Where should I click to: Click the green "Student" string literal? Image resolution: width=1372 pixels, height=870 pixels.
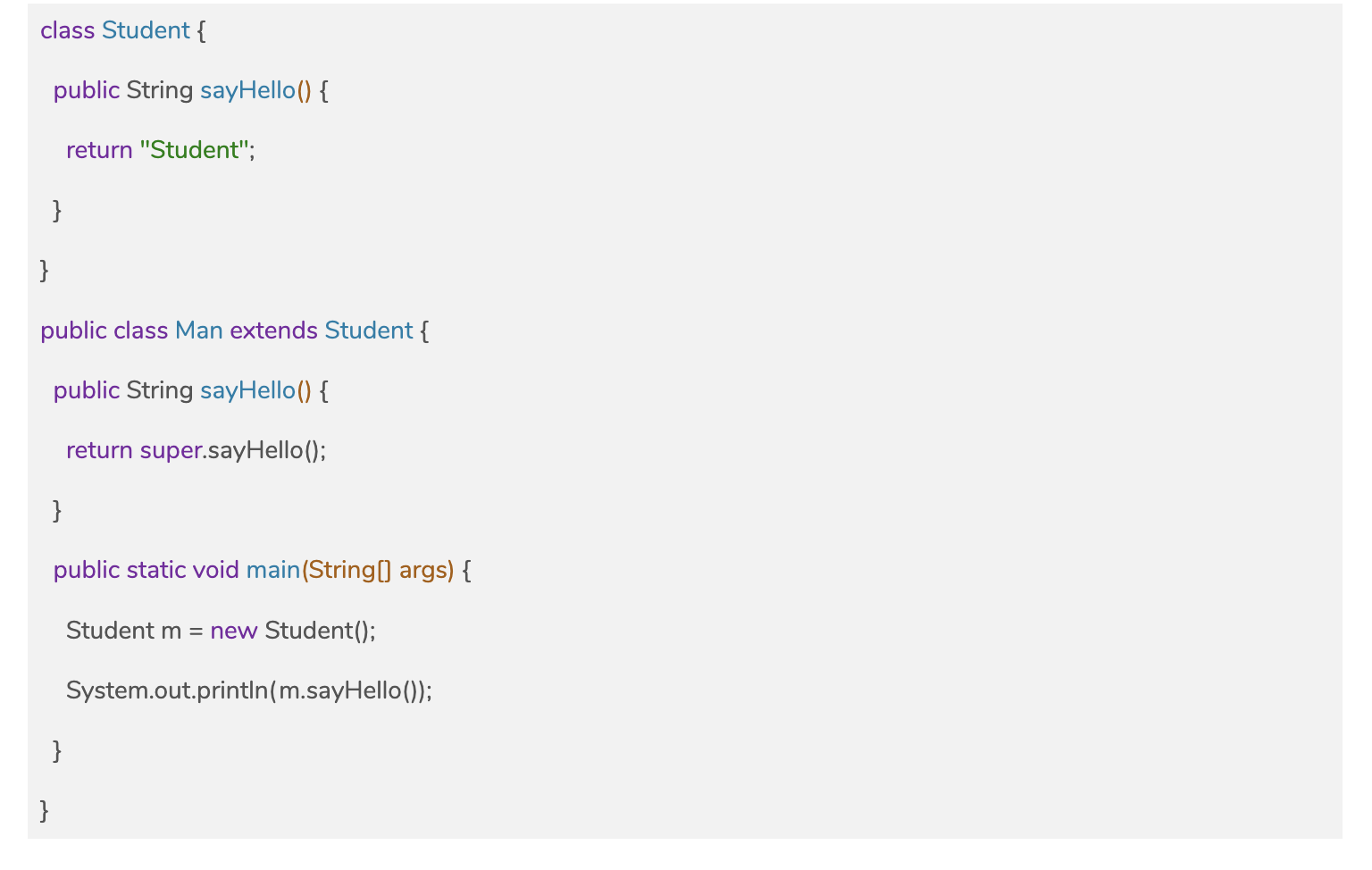pyautogui.click(x=194, y=150)
